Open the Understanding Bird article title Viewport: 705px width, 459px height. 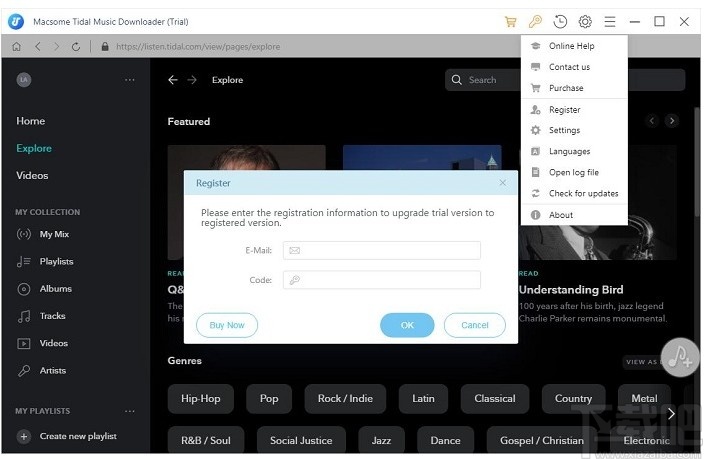(571, 290)
